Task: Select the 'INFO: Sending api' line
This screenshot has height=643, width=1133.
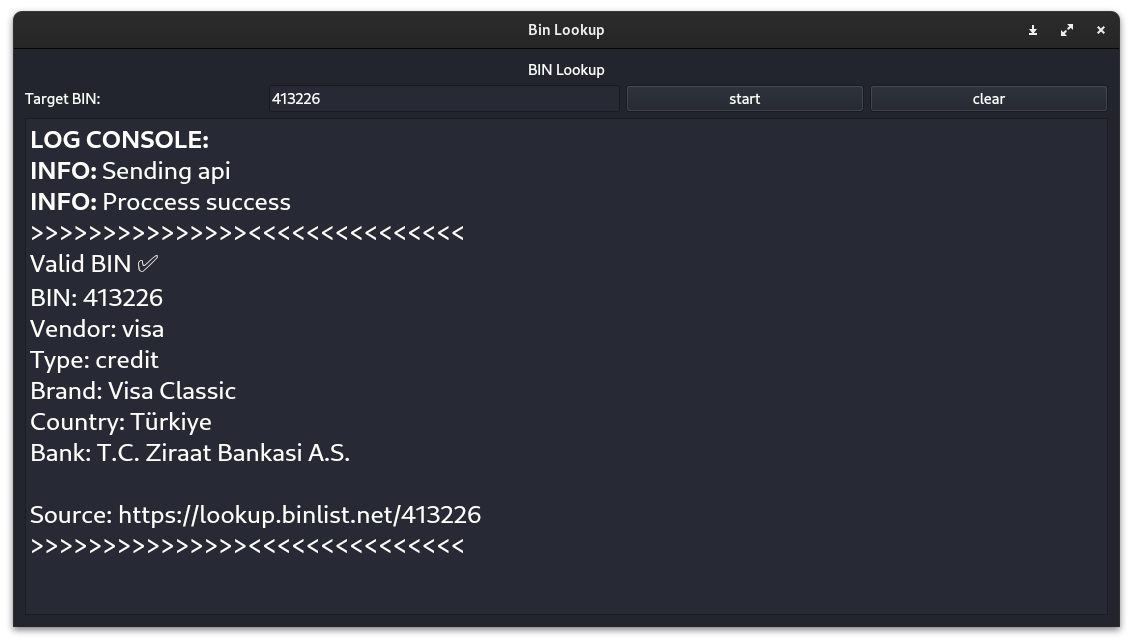Action: pos(131,171)
